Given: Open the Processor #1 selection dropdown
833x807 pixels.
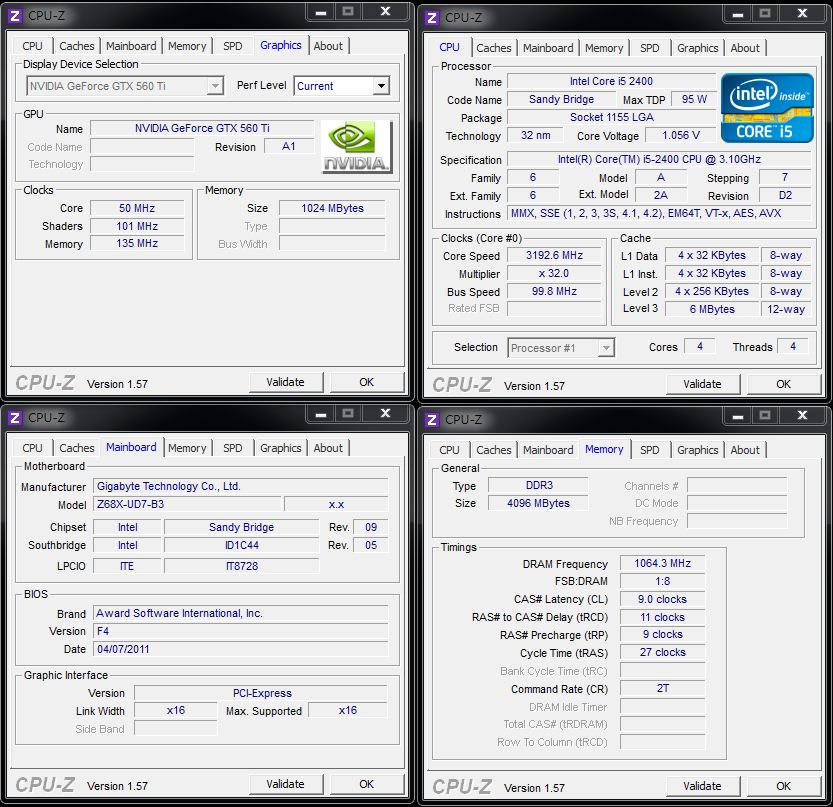Looking at the screenshot, I should 561,348.
